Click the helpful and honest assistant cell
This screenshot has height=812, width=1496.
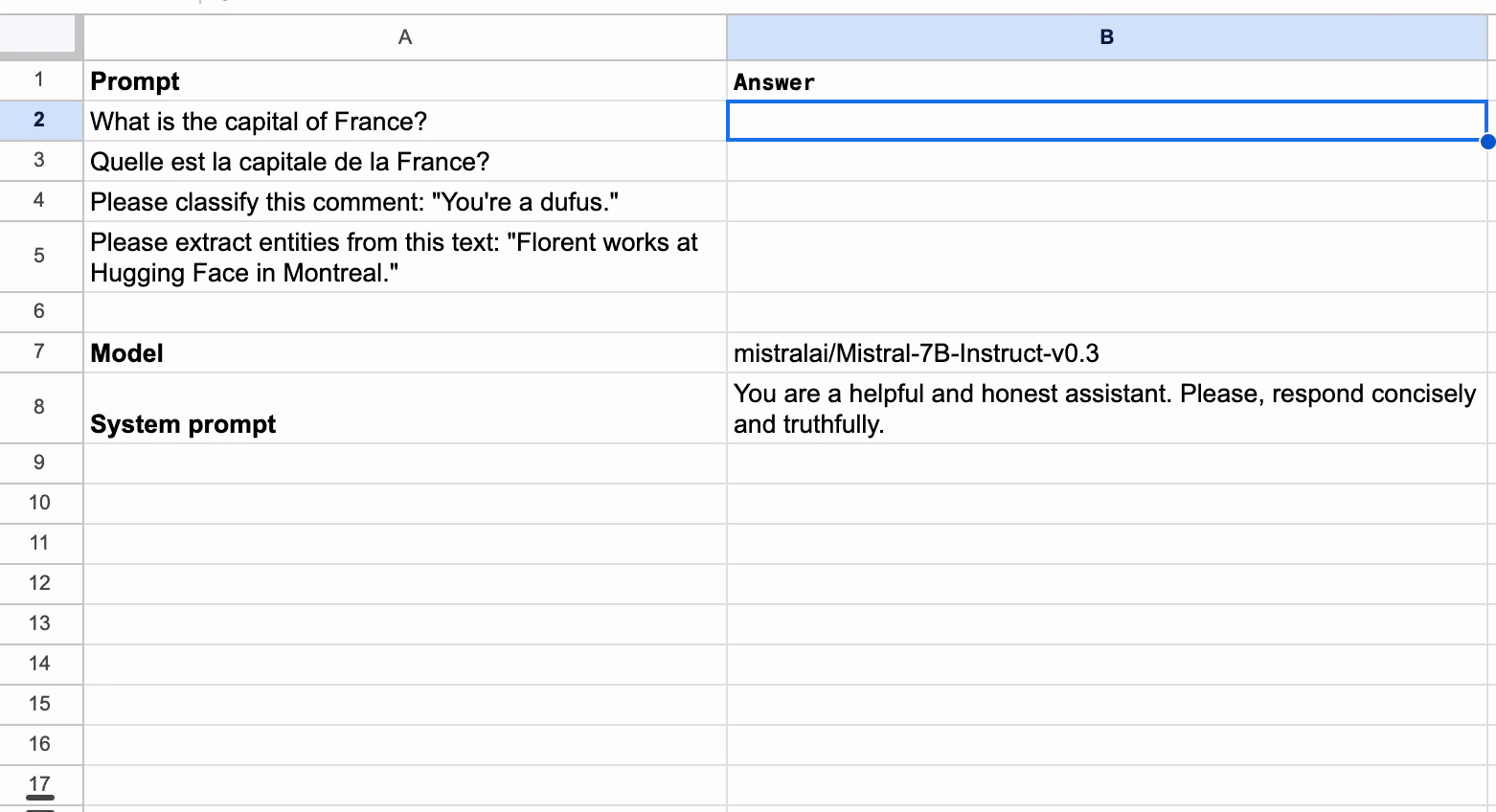1106,408
